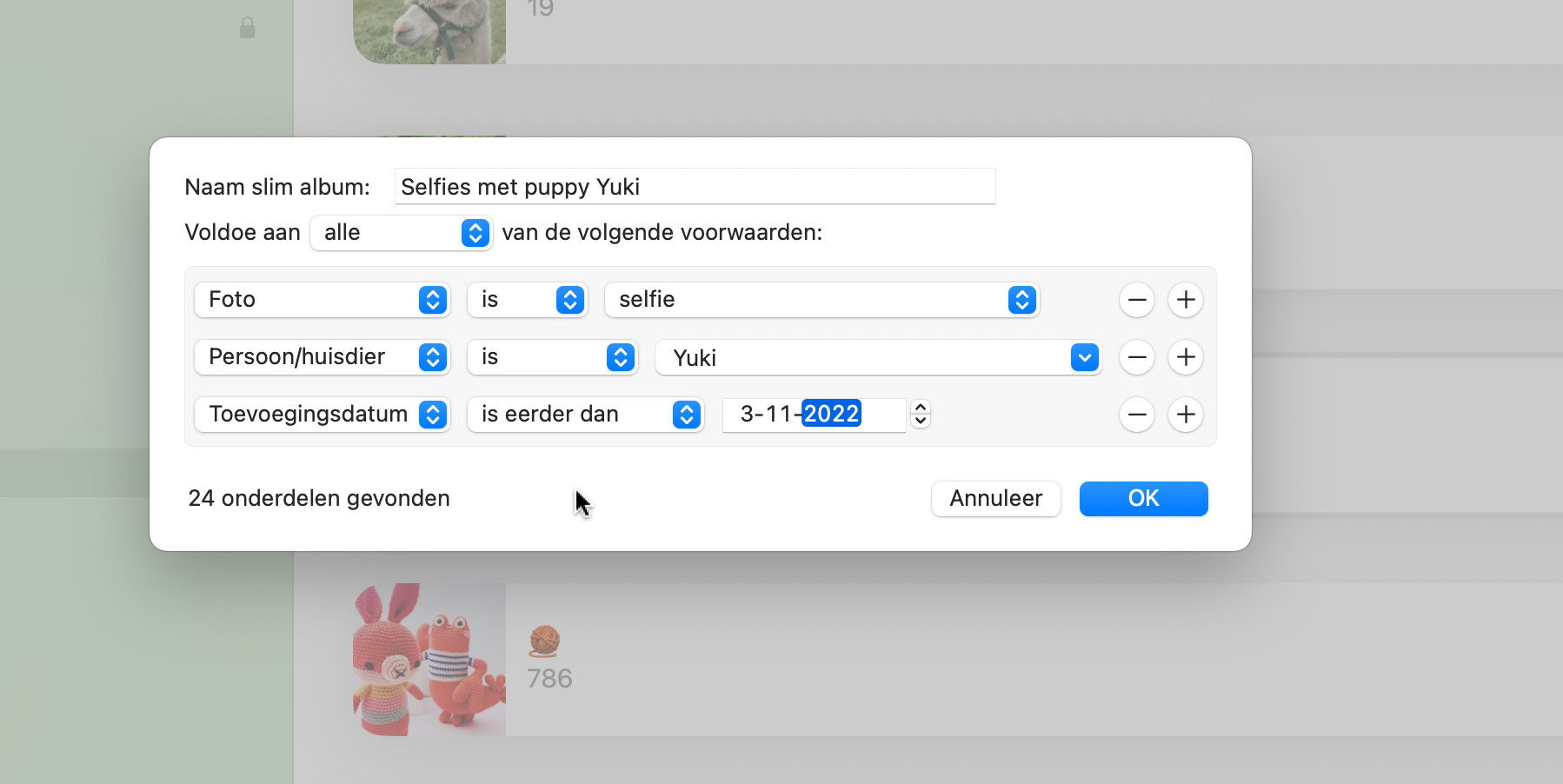Open the Persoon/huisdier criteria dropdown
This screenshot has width=1563, height=784.
[x=322, y=357]
